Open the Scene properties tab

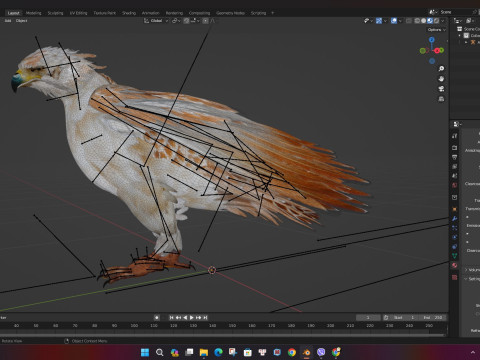point(455,175)
